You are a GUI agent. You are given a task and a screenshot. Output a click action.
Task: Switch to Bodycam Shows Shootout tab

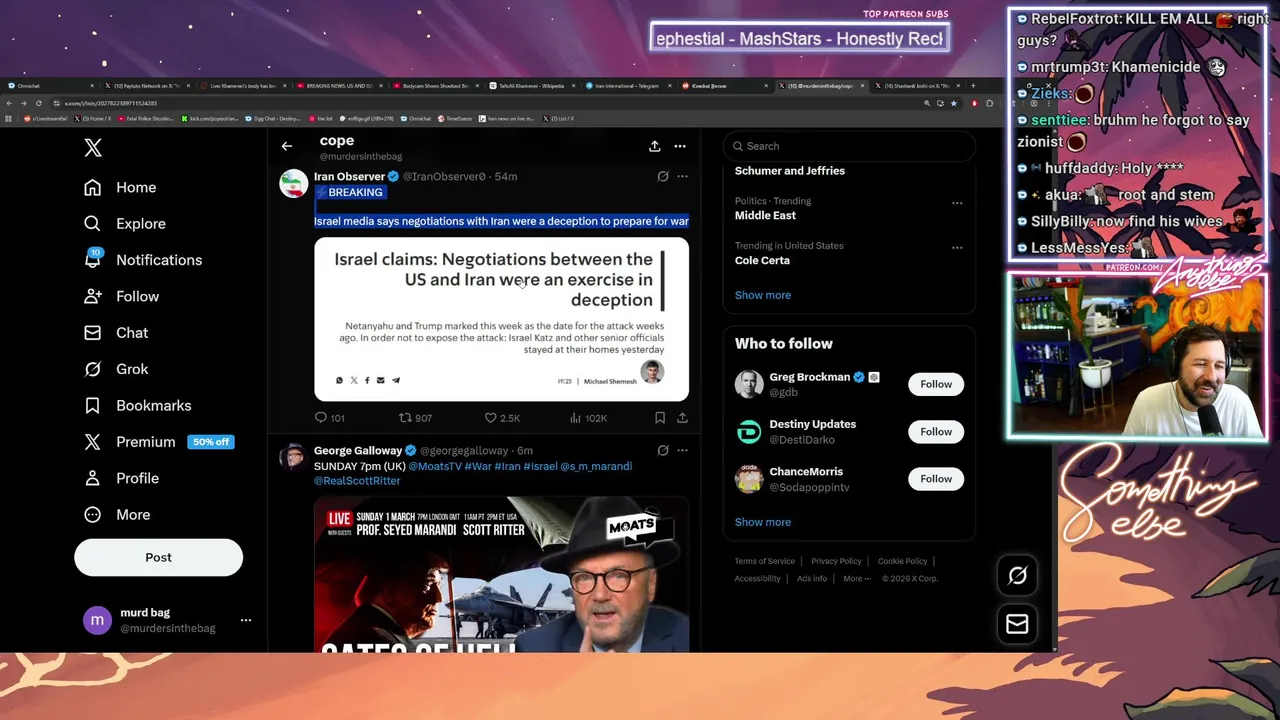click(x=437, y=86)
